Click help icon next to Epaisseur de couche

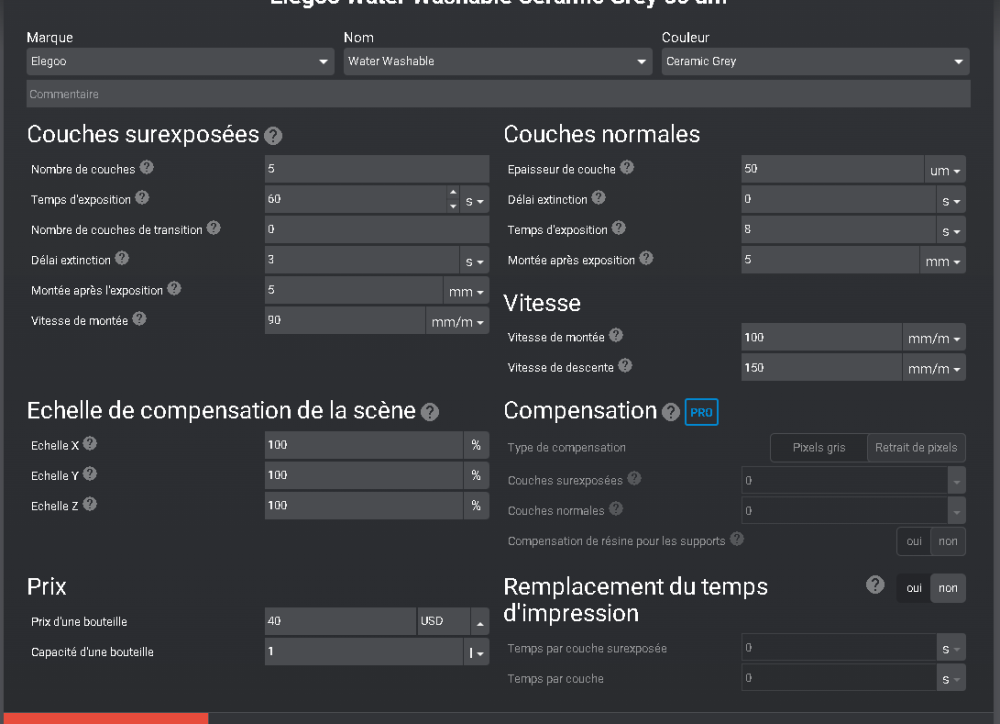tap(627, 168)
